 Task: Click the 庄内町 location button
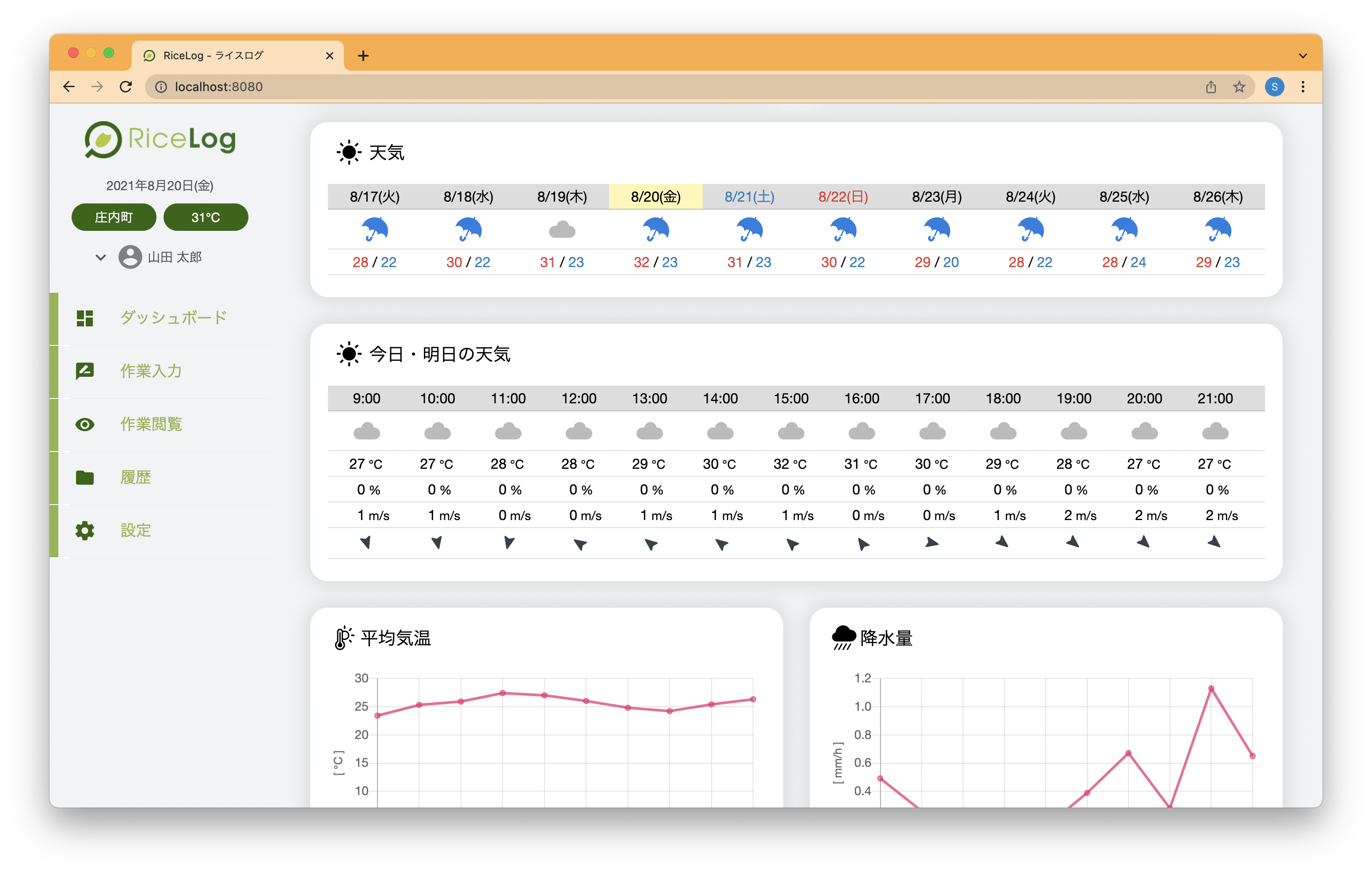pos(114,217)
